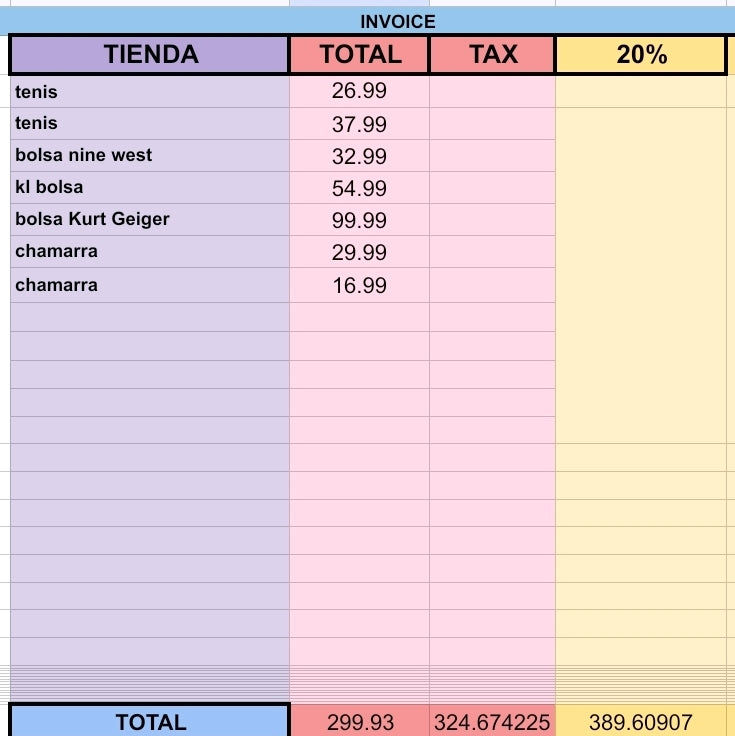Click the cell with 29.99
735x736 pixels.
click(x=360, y=252)
